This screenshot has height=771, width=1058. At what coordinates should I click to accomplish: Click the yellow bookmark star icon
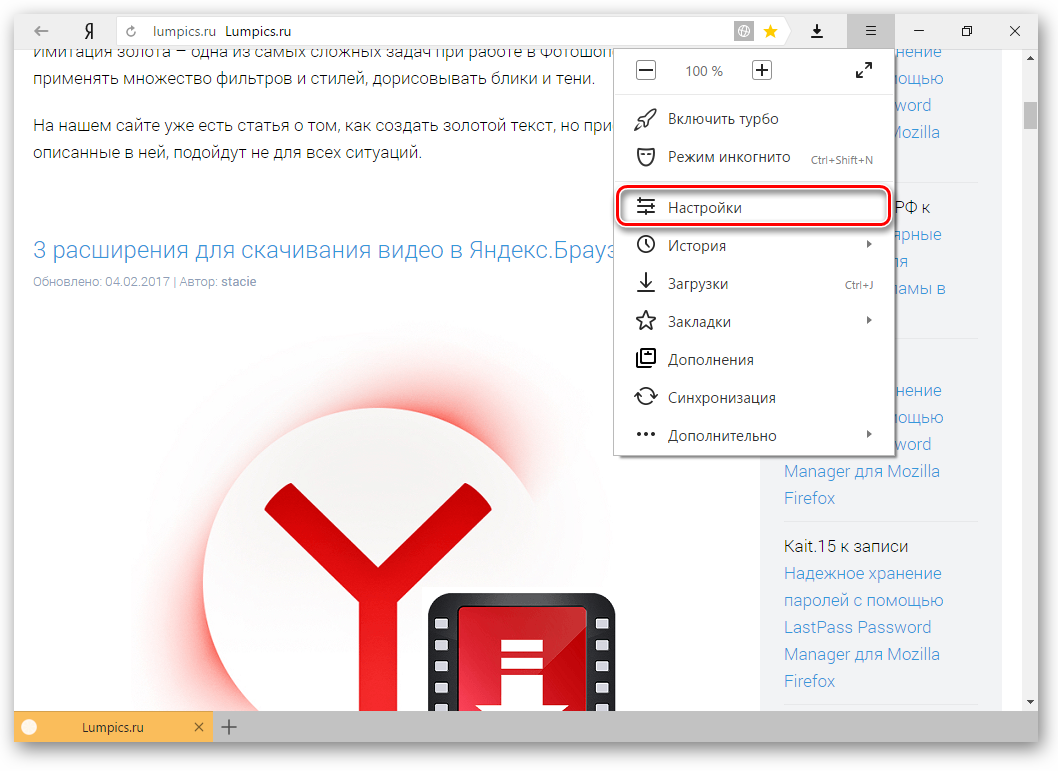tap(770, 32)
